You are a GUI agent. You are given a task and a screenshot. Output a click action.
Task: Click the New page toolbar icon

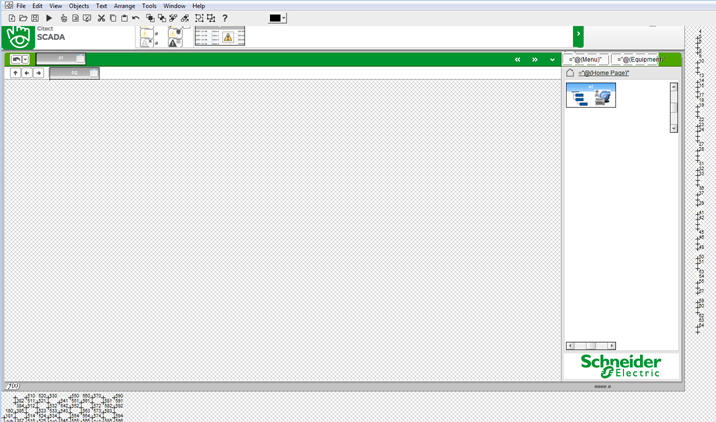click(11, 18)
